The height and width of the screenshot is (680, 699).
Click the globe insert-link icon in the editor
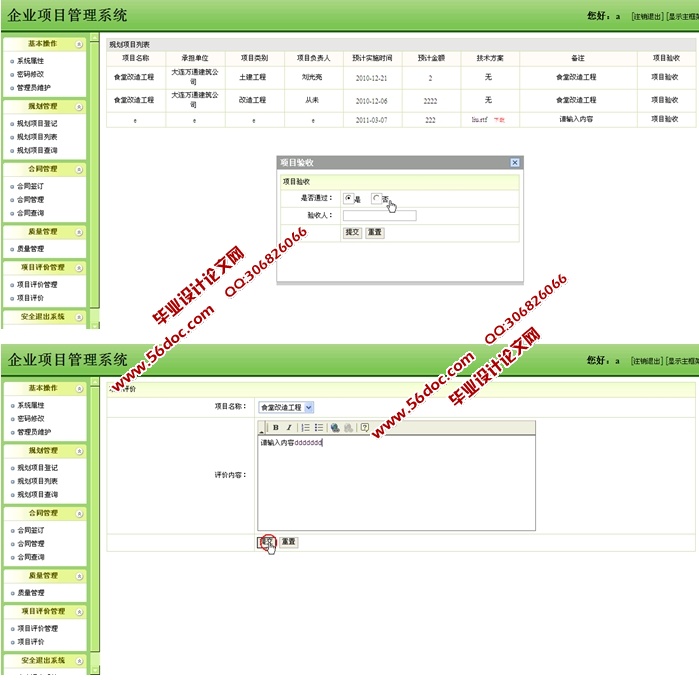pos(335,428)
